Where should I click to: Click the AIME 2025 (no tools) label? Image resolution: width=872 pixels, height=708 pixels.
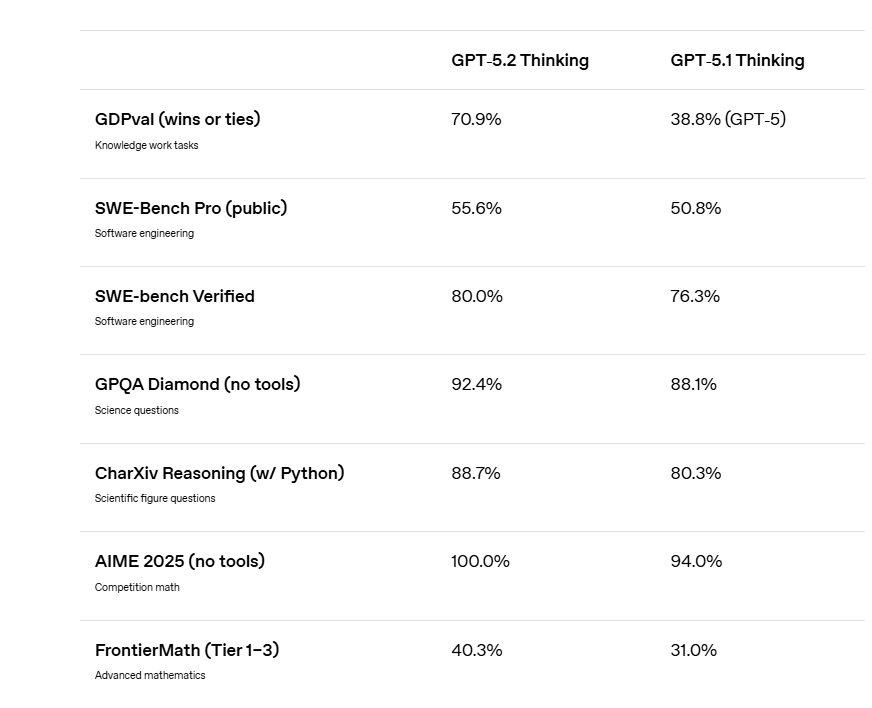point(180,561)
